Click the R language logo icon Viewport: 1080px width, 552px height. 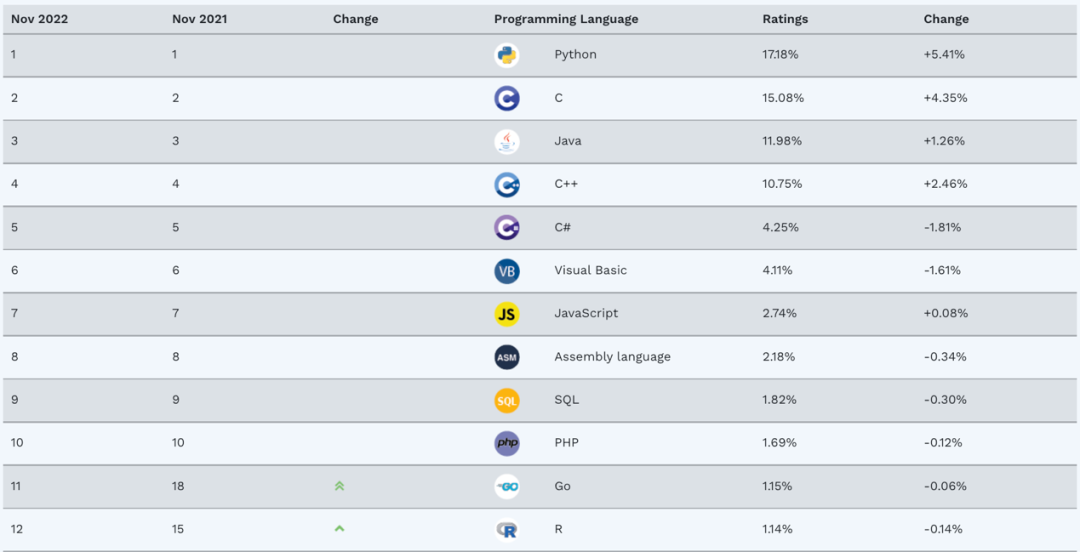pyautogui.click(x=507, y=530)
